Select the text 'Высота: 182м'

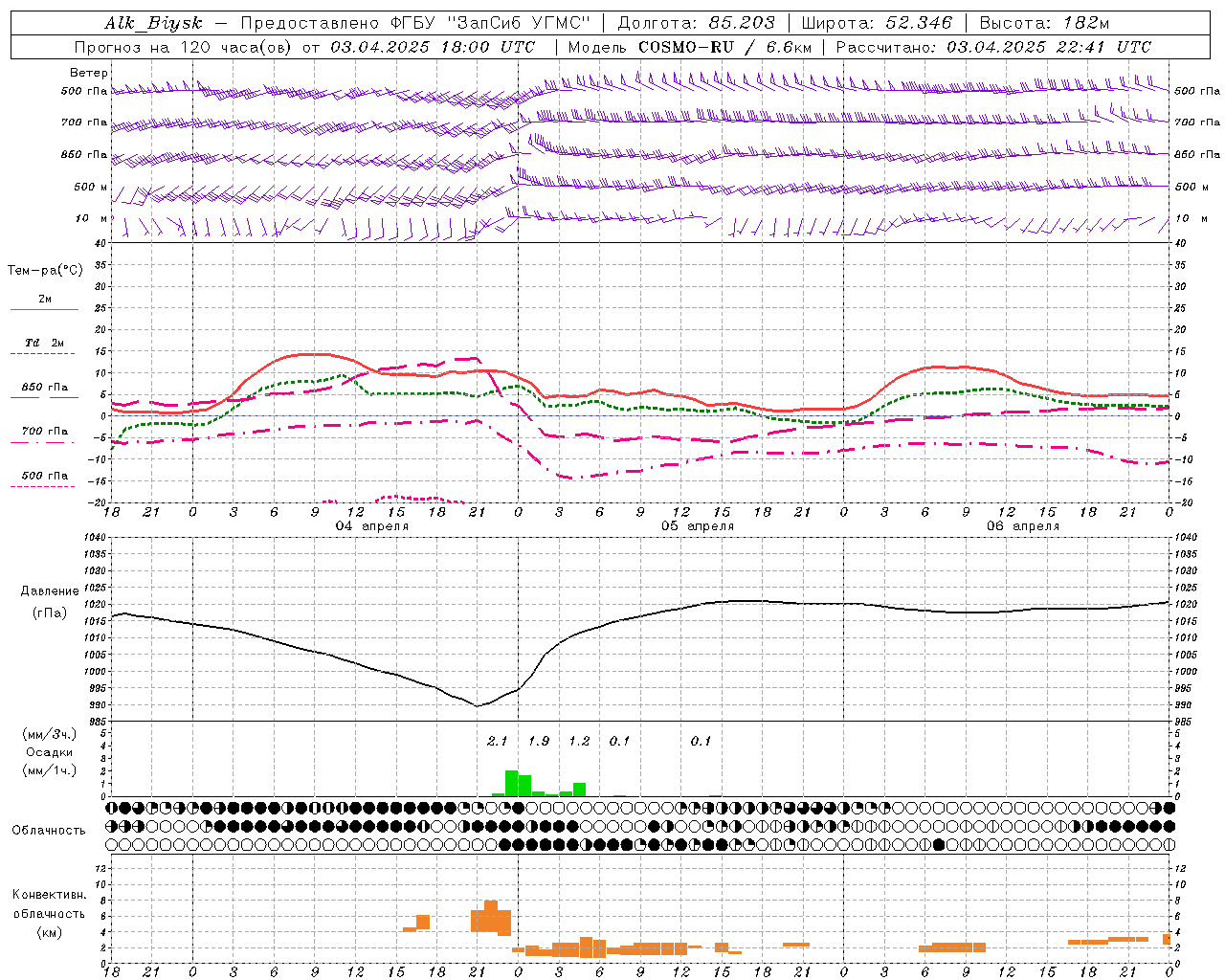tap(1044, 23)
